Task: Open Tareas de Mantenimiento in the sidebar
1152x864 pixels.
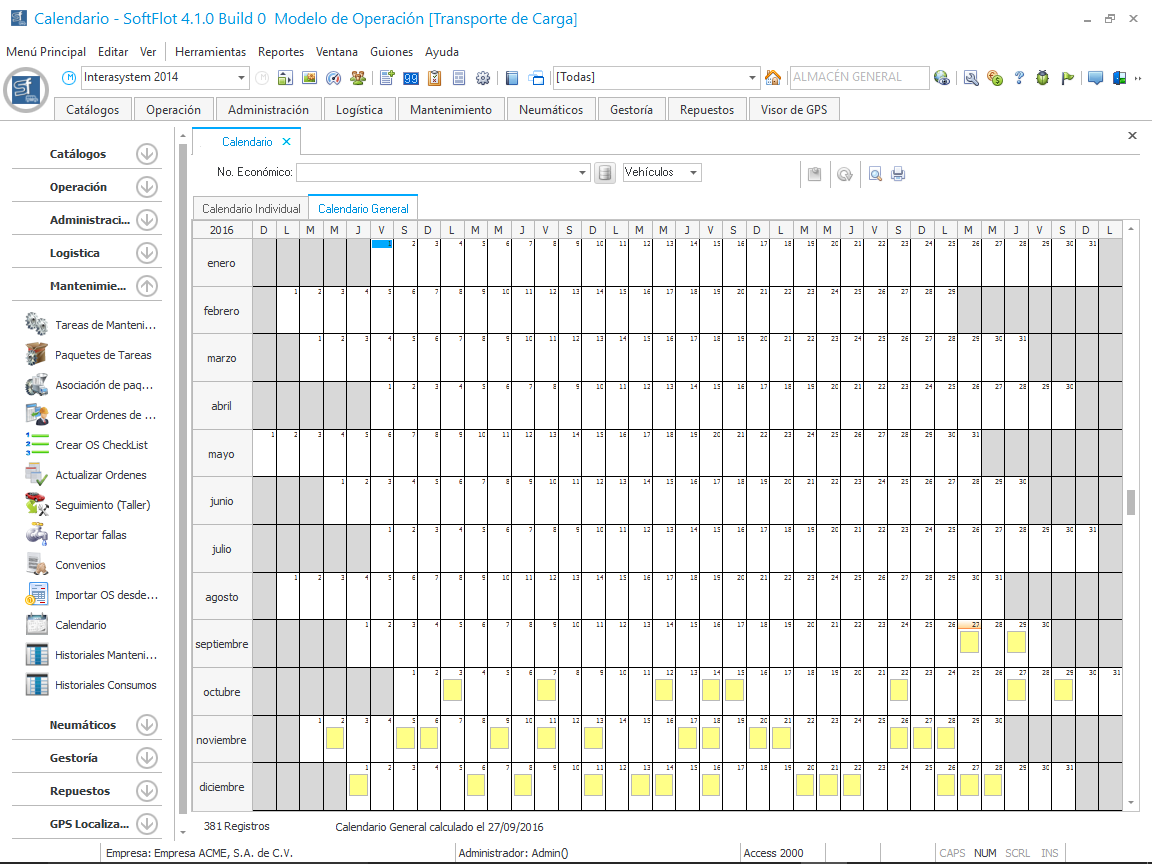Action: point(105,325)
